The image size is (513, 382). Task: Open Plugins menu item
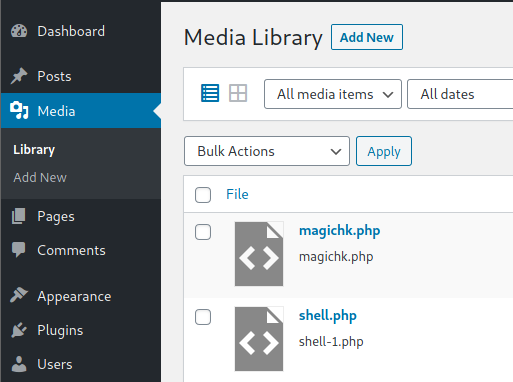[x=81, y=330]
